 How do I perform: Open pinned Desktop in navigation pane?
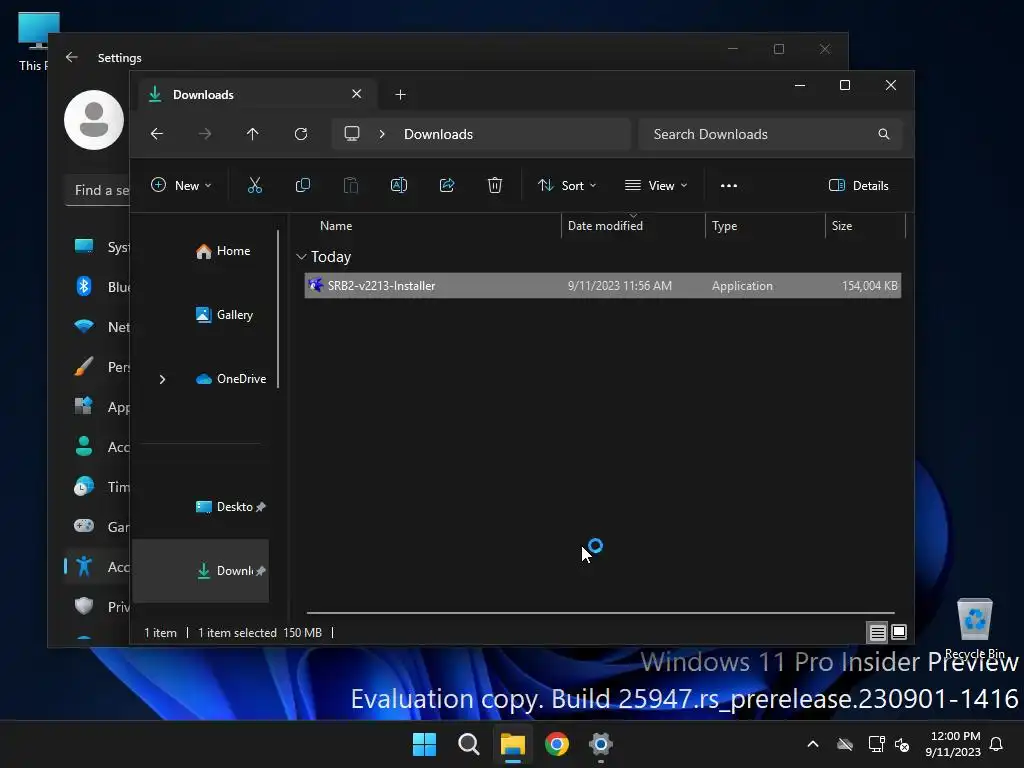[x=231, y=507]
